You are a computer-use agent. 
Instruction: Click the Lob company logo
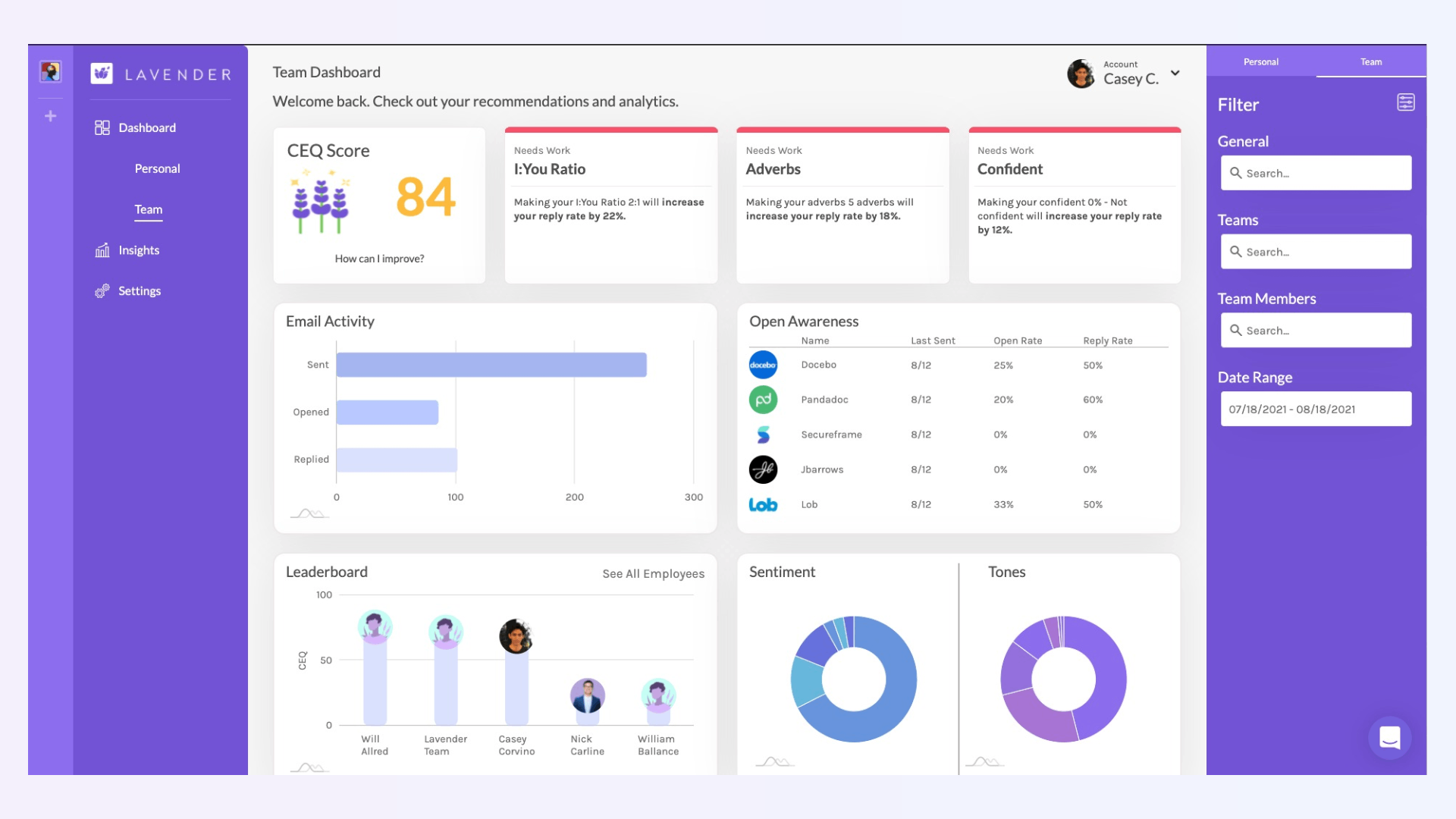pos(763,505)
